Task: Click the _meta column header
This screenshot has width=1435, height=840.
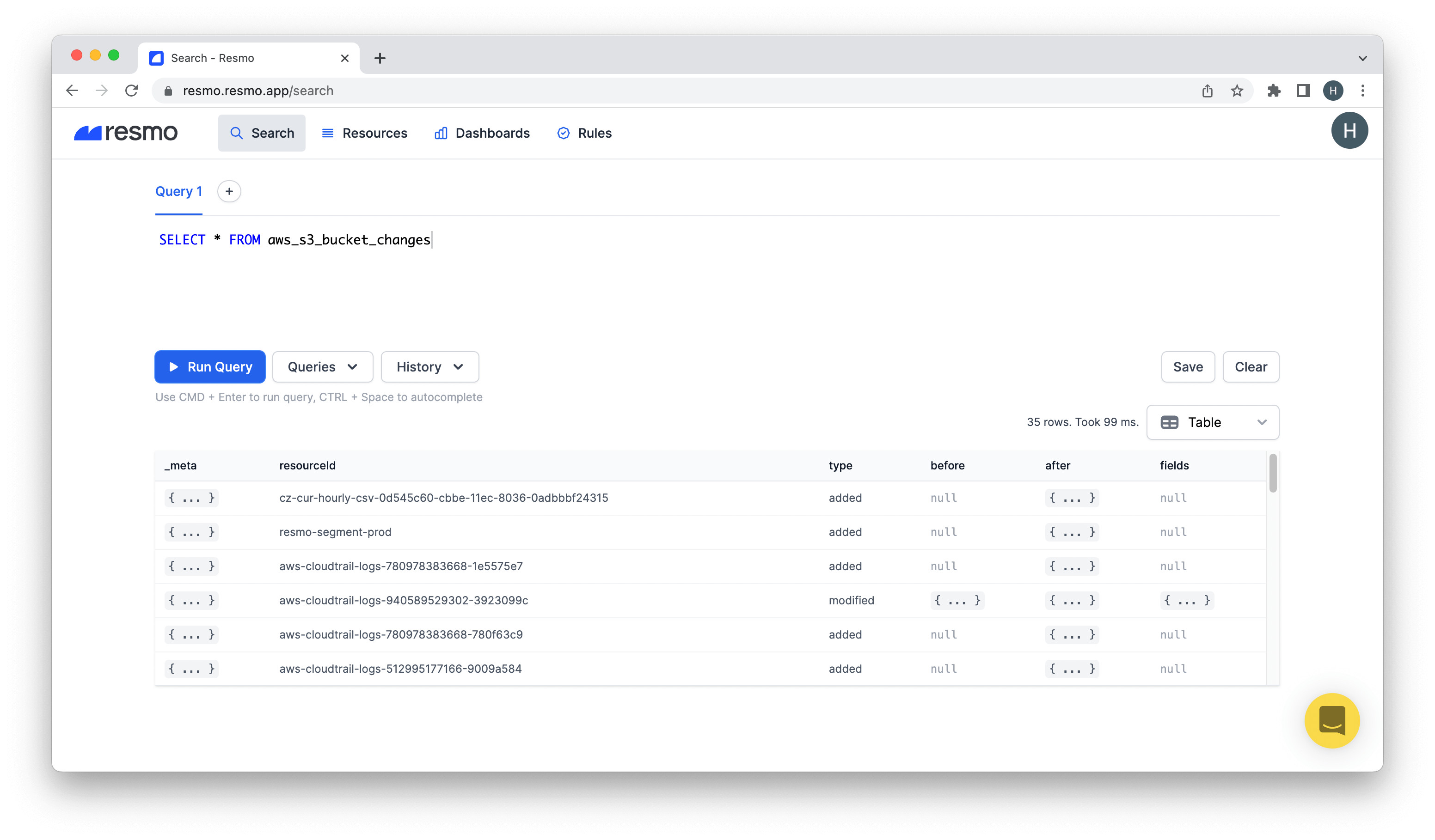Action: point(180,466)
